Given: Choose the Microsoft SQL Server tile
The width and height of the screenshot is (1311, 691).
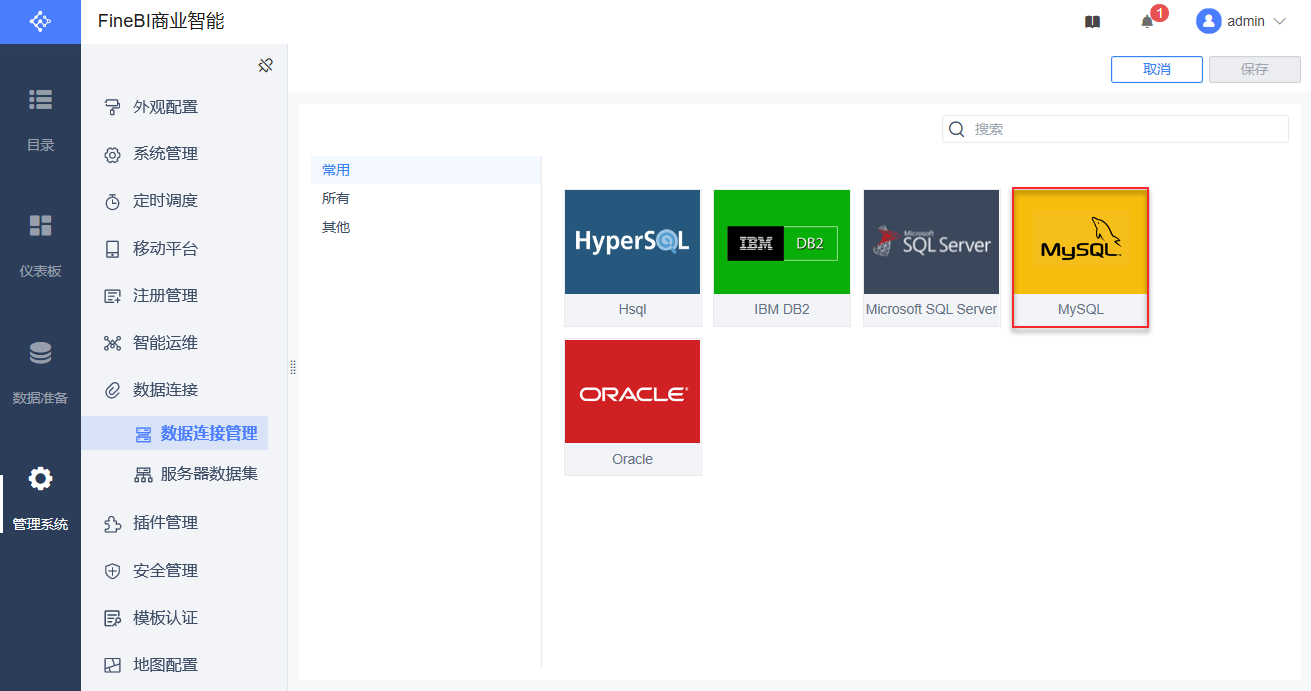Looking at the screenshot, I should (932, 258).
